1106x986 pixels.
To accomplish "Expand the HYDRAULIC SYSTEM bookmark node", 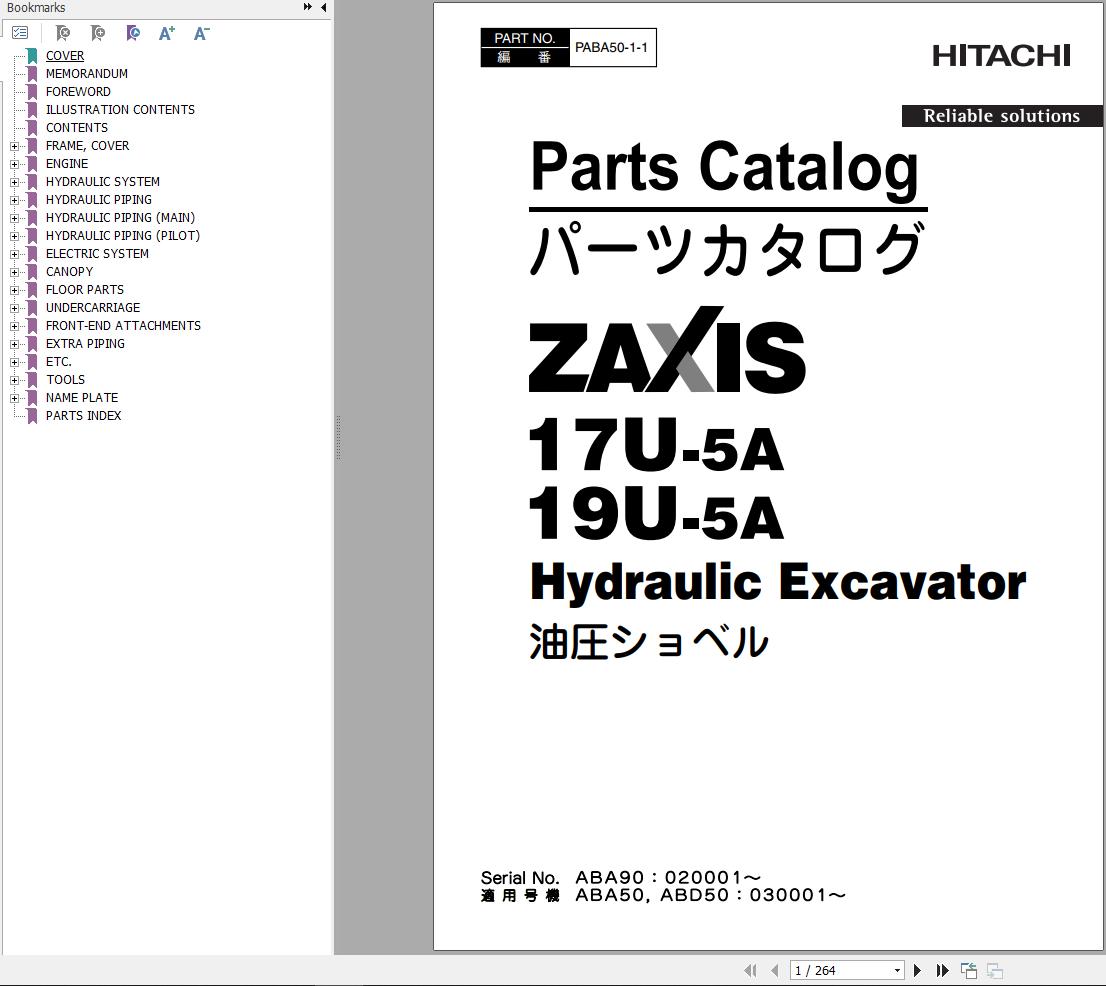I will [x=14, y=182].
